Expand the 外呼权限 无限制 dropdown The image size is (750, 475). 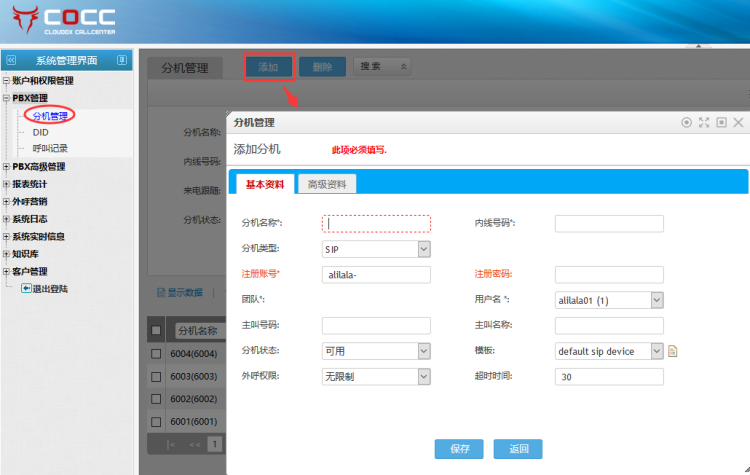424,377
